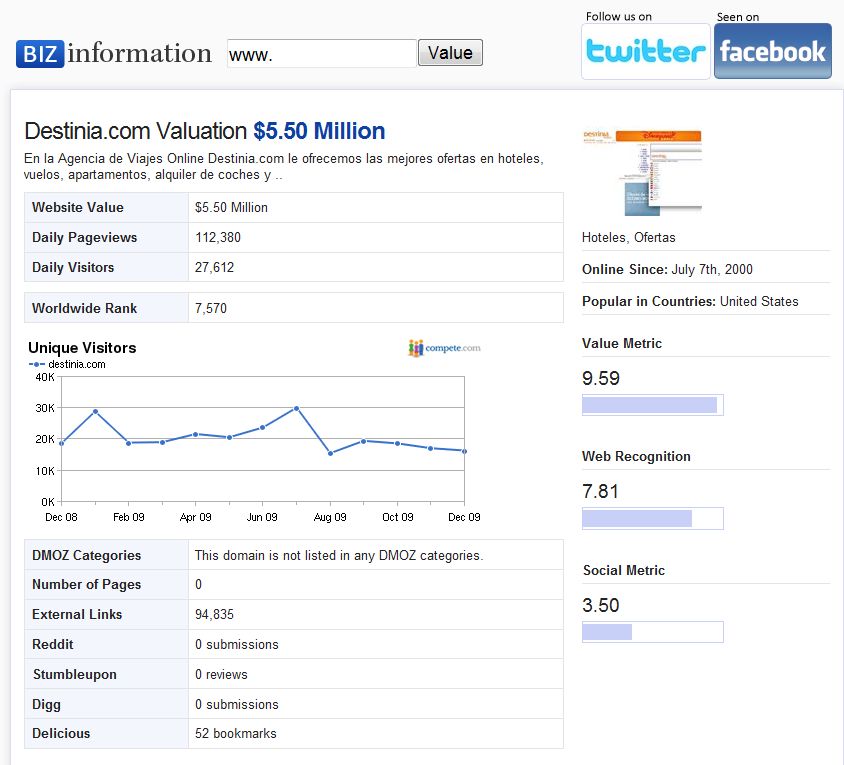Click the Seen on label

coord(738,17)
